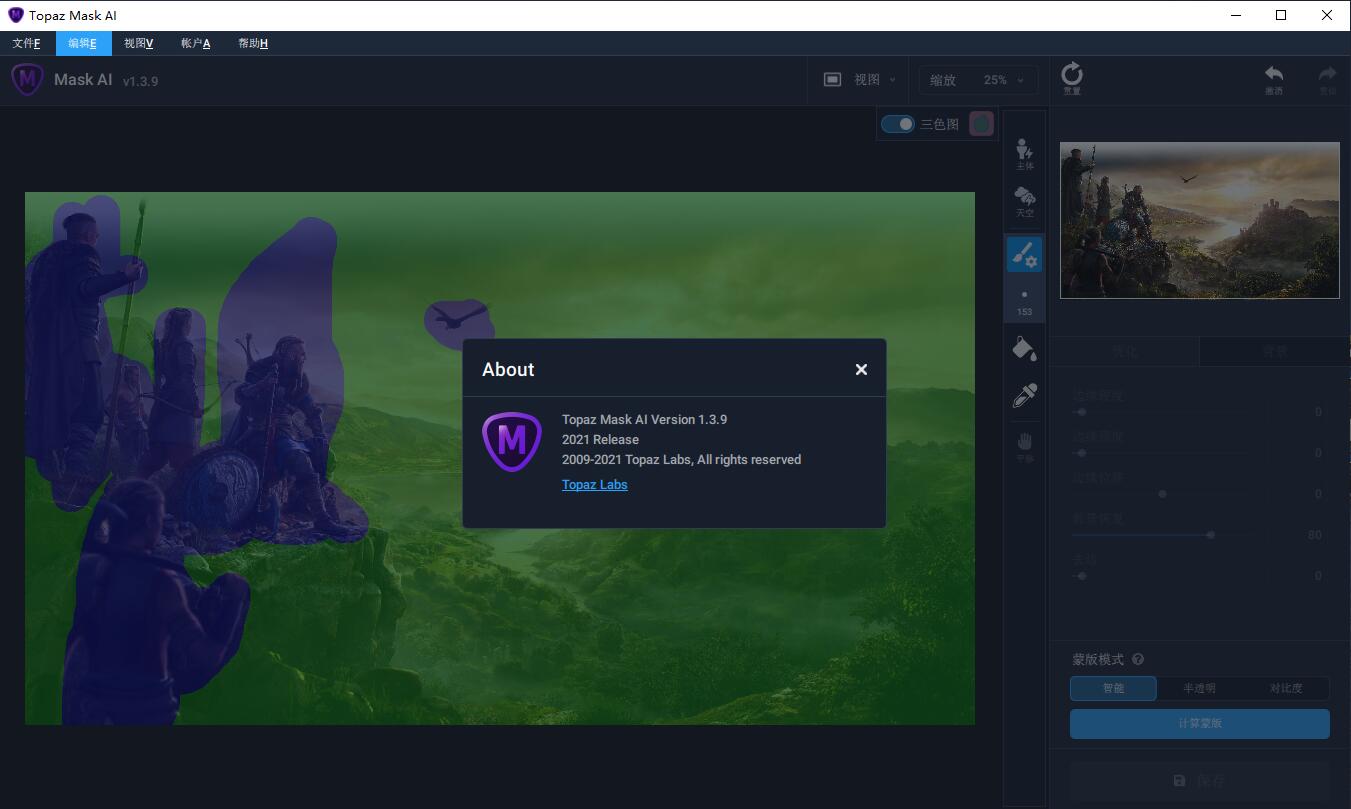Click the help icon beside 蒙版模式
The height and width of the screenshot is (809, 1351).
1138,659
